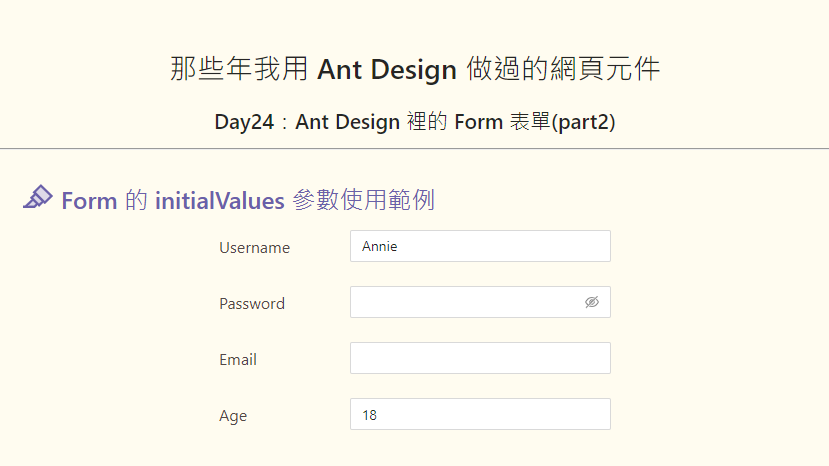Click the word "initialValues" in the section heading
The image size is (829, 466).
click(219, 201)
